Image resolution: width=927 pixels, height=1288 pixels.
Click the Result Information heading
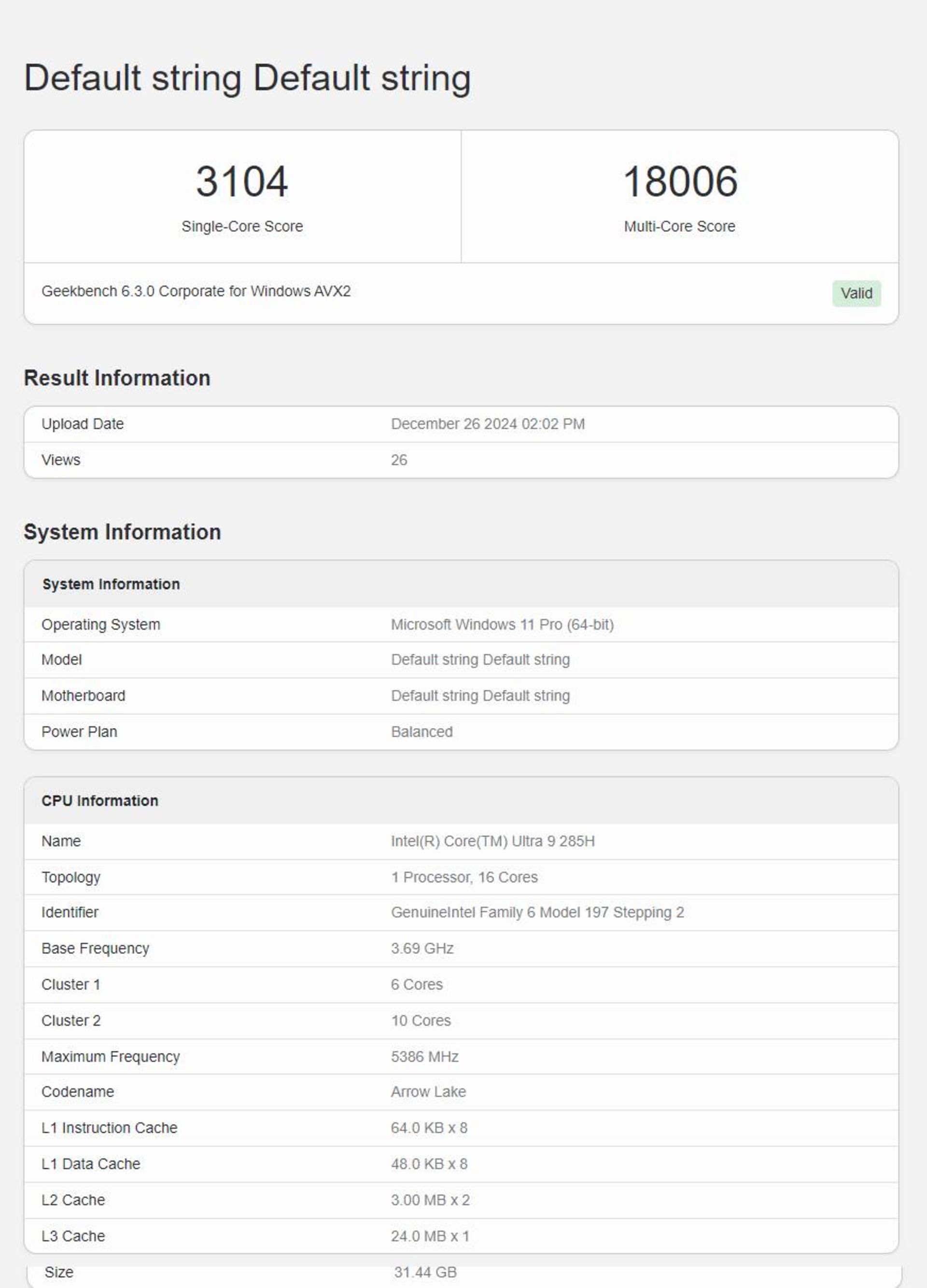click(117, 378)
